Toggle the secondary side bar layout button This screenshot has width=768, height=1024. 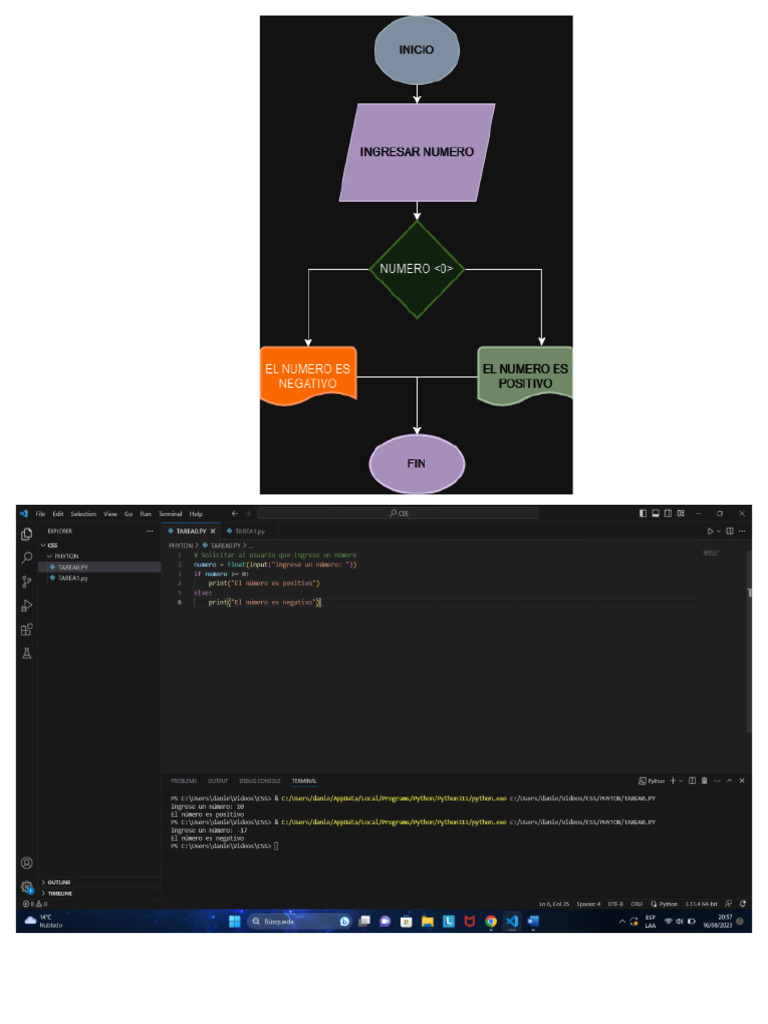[x=668, y=513]
